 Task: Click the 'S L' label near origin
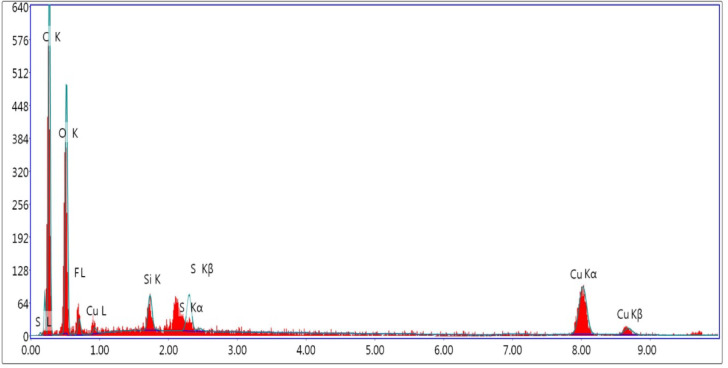point(43,322)
